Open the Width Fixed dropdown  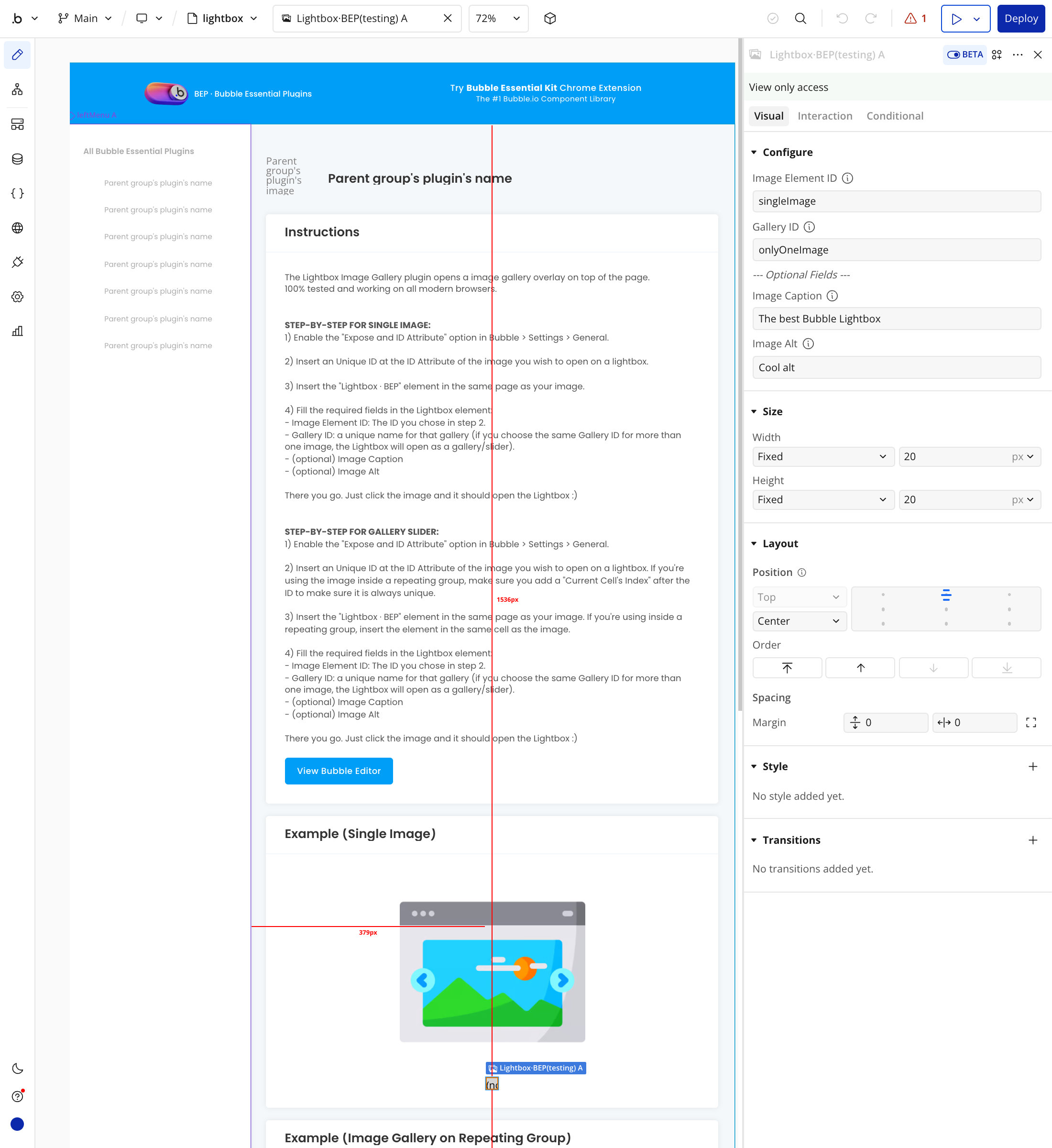click(x=823, y=456)
